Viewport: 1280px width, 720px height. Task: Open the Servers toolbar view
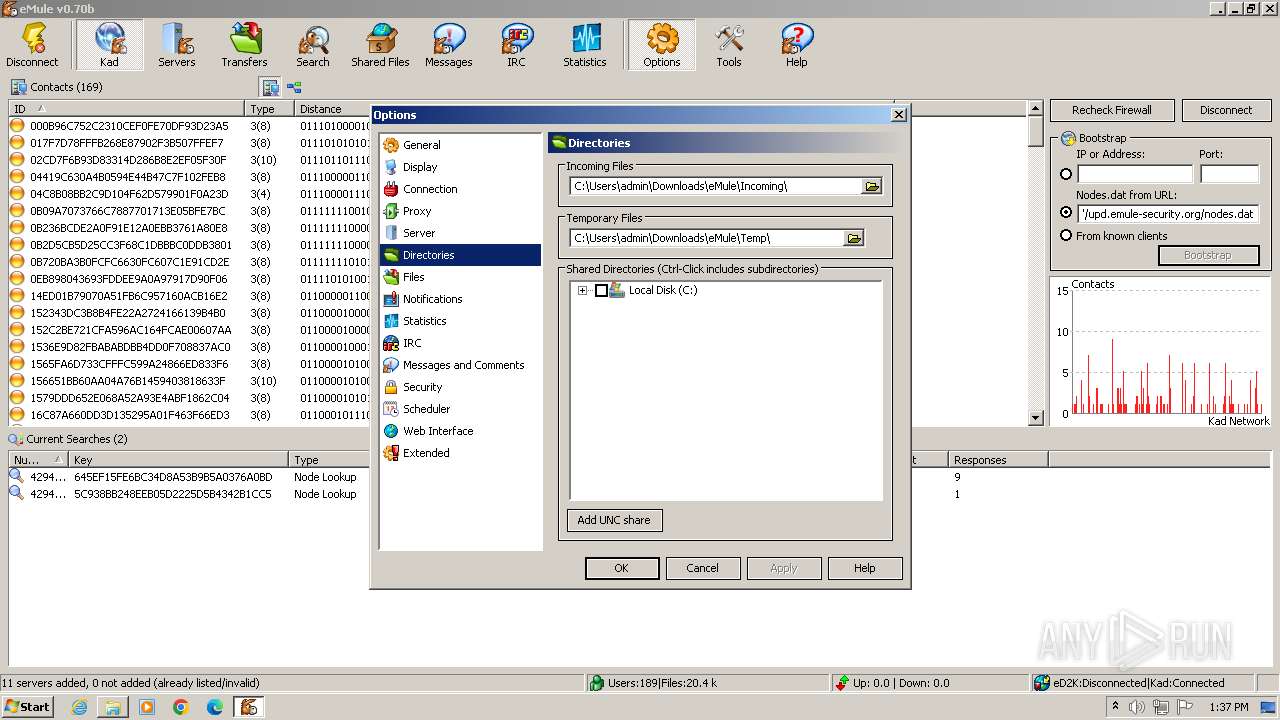click(x=177, y=45)
